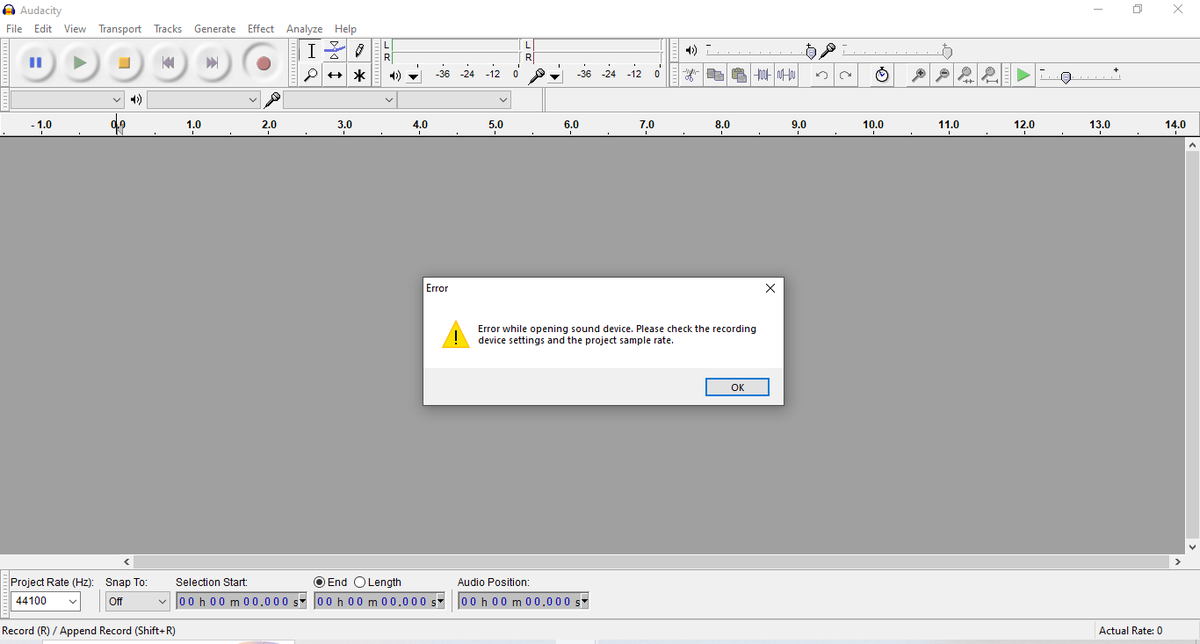This screenshot has height=644, width=1200.
Task: Open the Effect menu
Action: click(x=261, y=29)
